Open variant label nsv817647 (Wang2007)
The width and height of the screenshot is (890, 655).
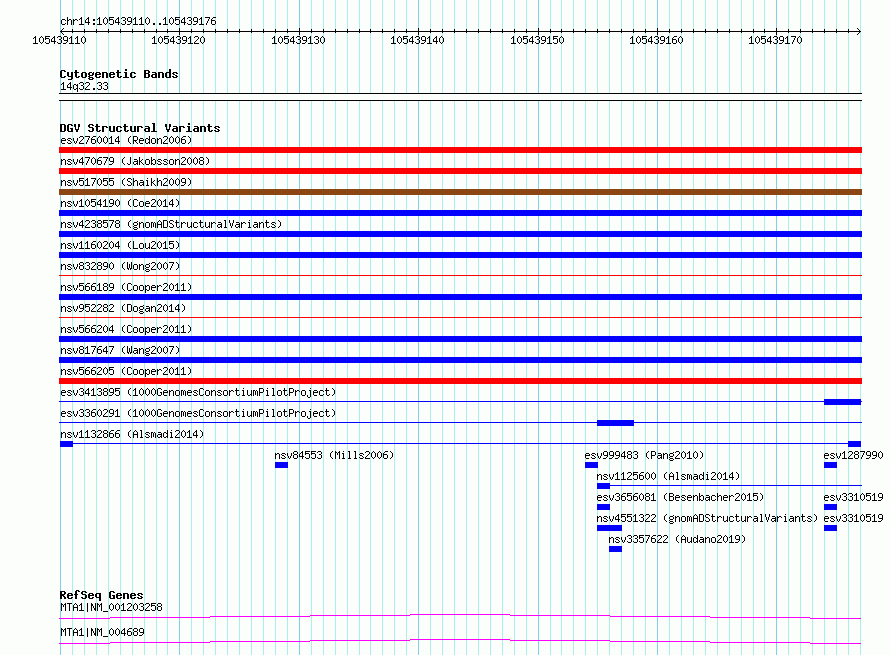120,350
